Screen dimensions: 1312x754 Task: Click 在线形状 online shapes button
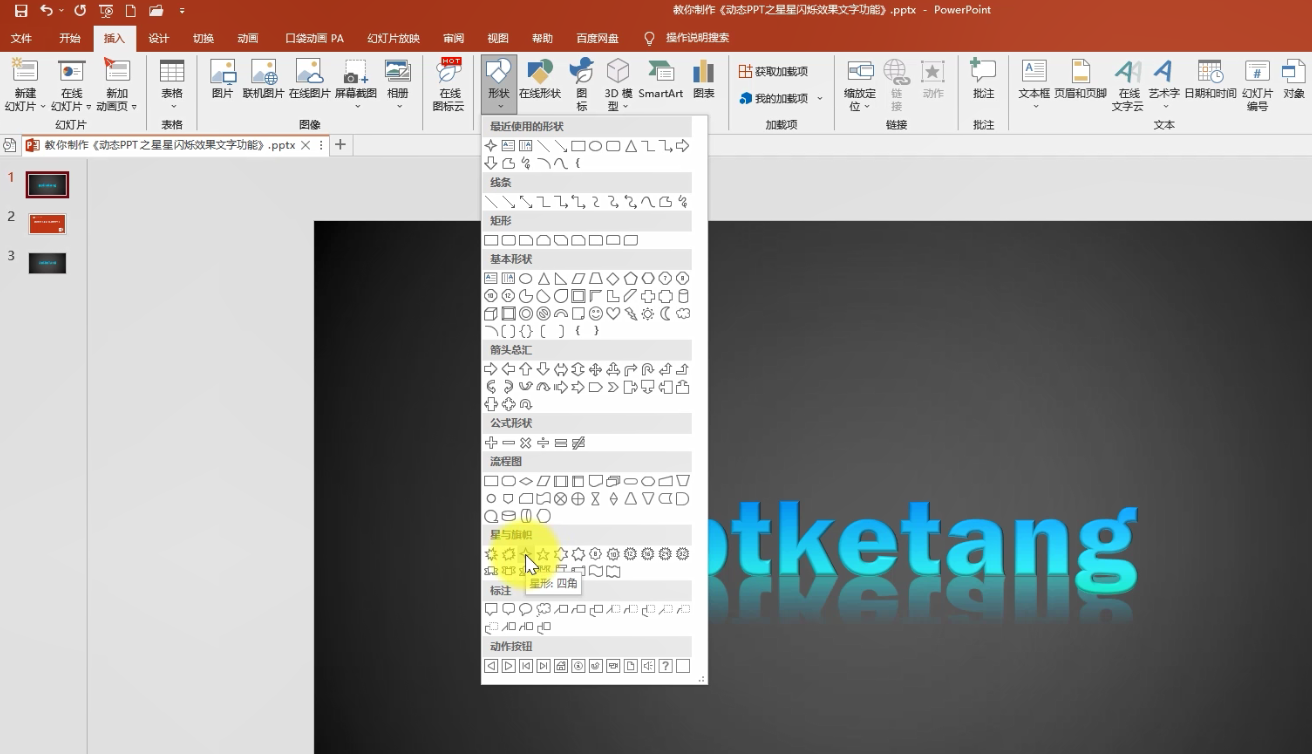click(x=540, y=80)
